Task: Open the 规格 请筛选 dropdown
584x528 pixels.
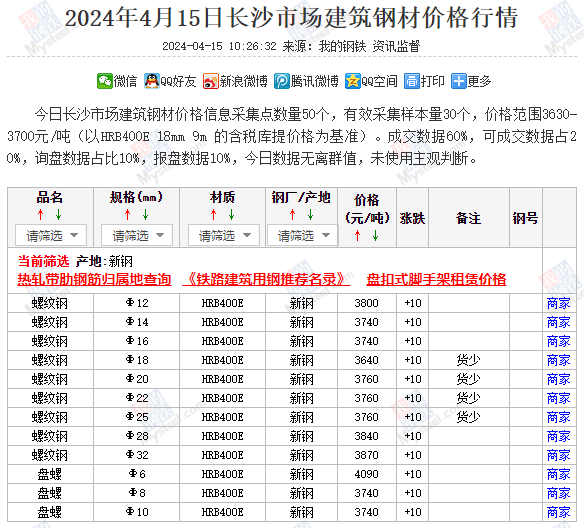Action: click(x=137, y=235)
